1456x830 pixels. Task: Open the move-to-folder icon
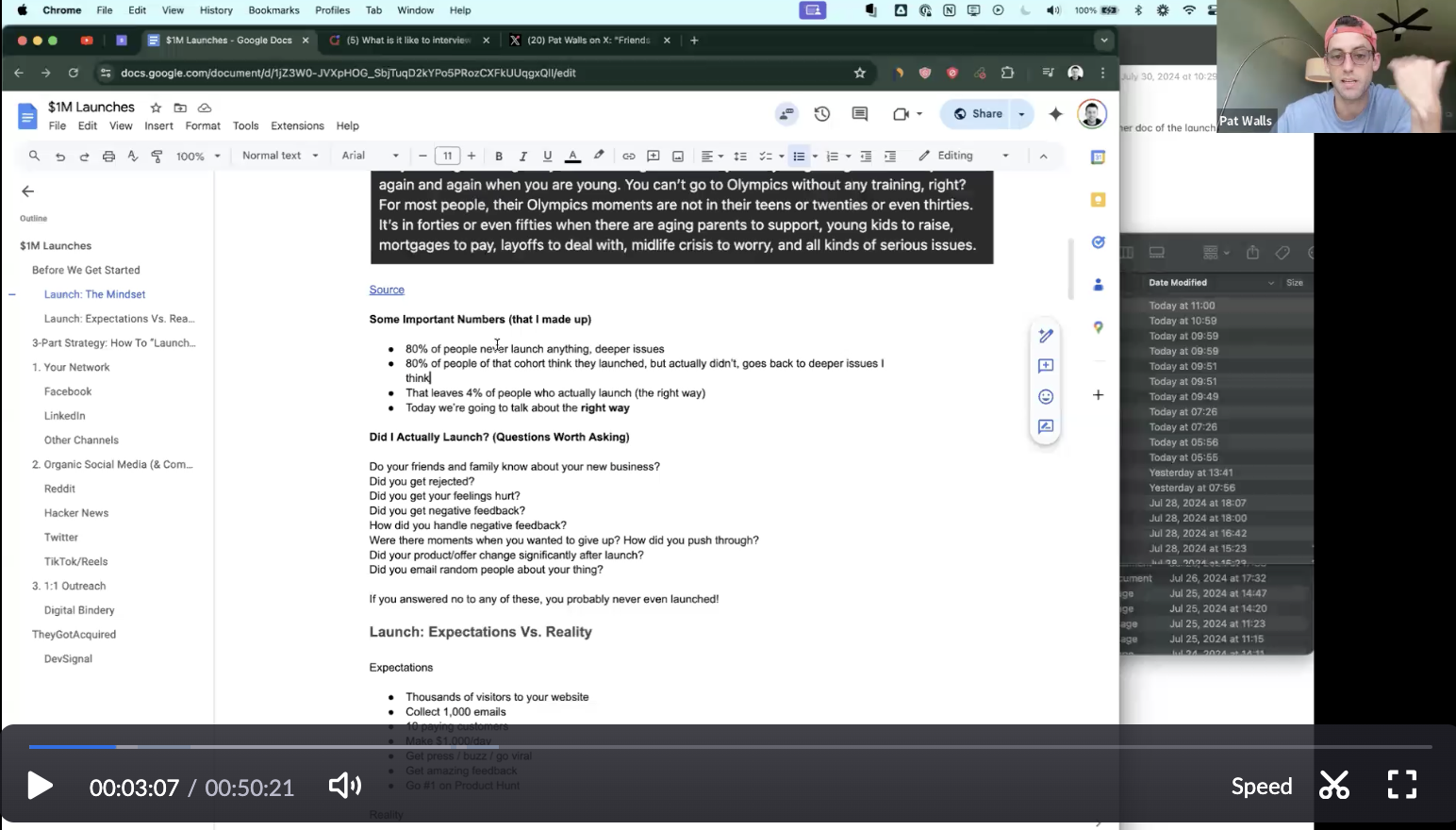point(180,108)
